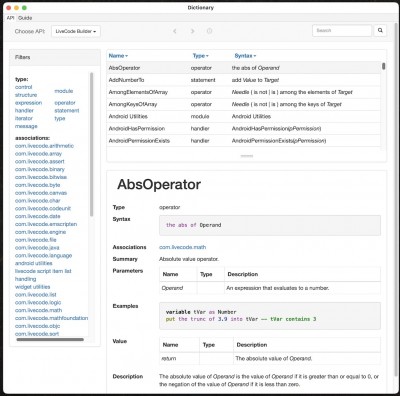Filter by com.livecode.binary association

click(40, 169)
